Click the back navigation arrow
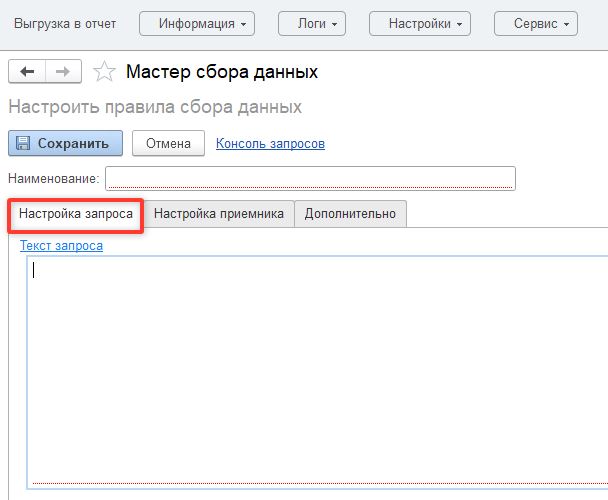 27,71
